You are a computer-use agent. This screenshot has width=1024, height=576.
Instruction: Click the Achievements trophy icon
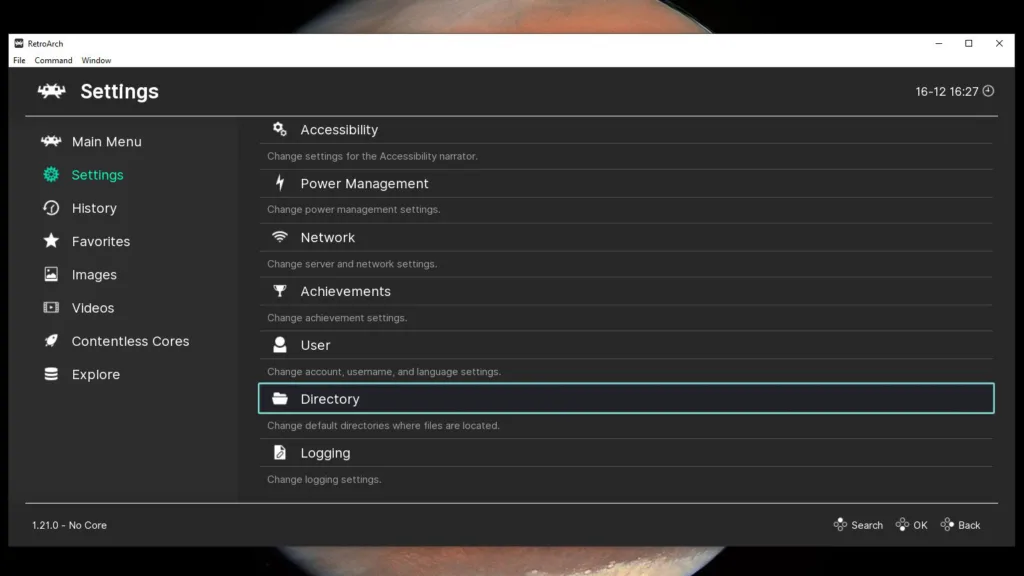[278, 291]
